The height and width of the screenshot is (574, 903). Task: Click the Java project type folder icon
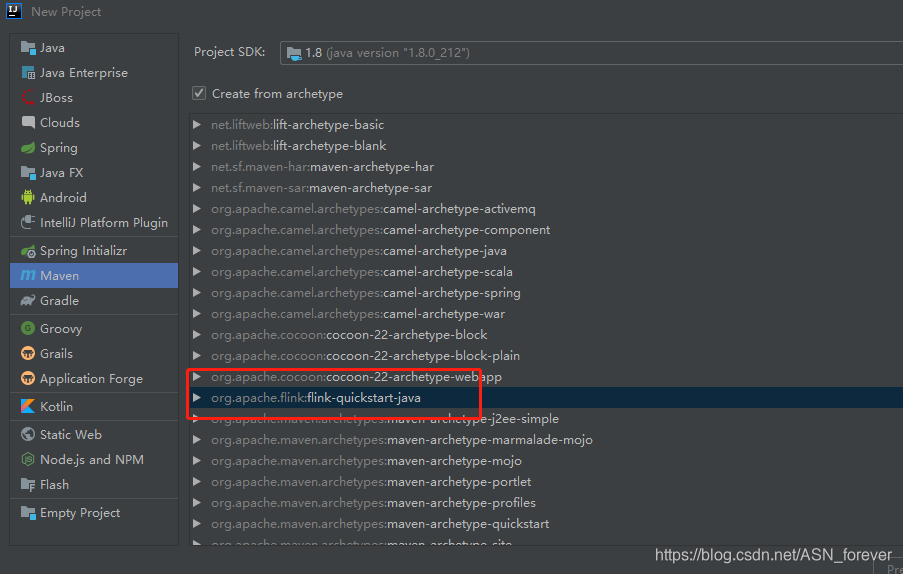[28, 48]
